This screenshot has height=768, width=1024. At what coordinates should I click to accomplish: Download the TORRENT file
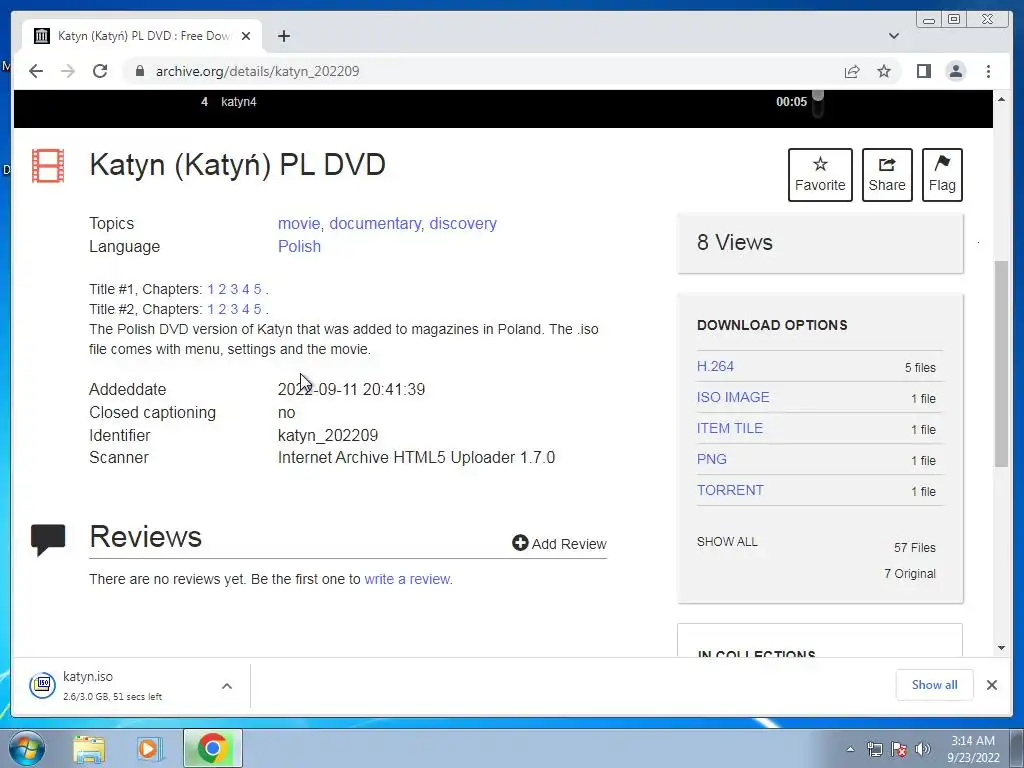point(730,490)
